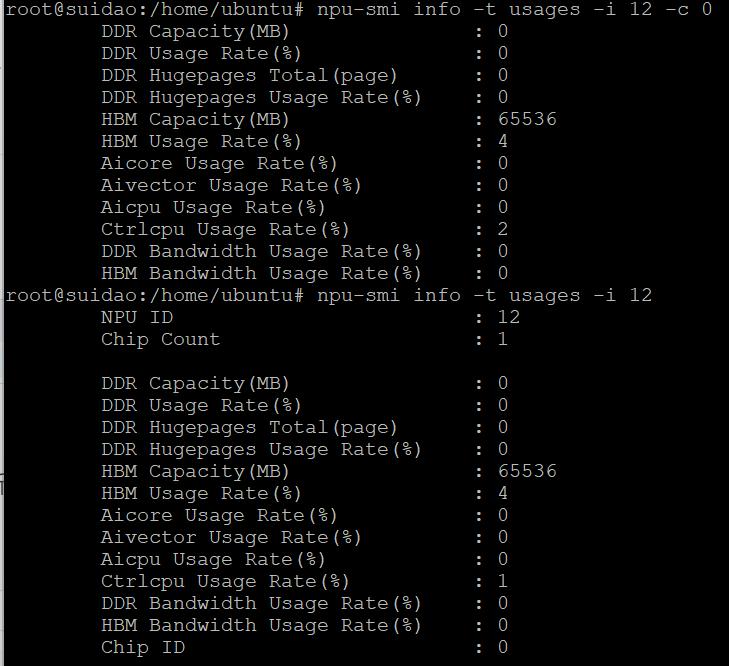Image resolution: width=729 pixels, height=666 pixels.
Task: Click the Chip ID label at bottom
Action: 143,647
